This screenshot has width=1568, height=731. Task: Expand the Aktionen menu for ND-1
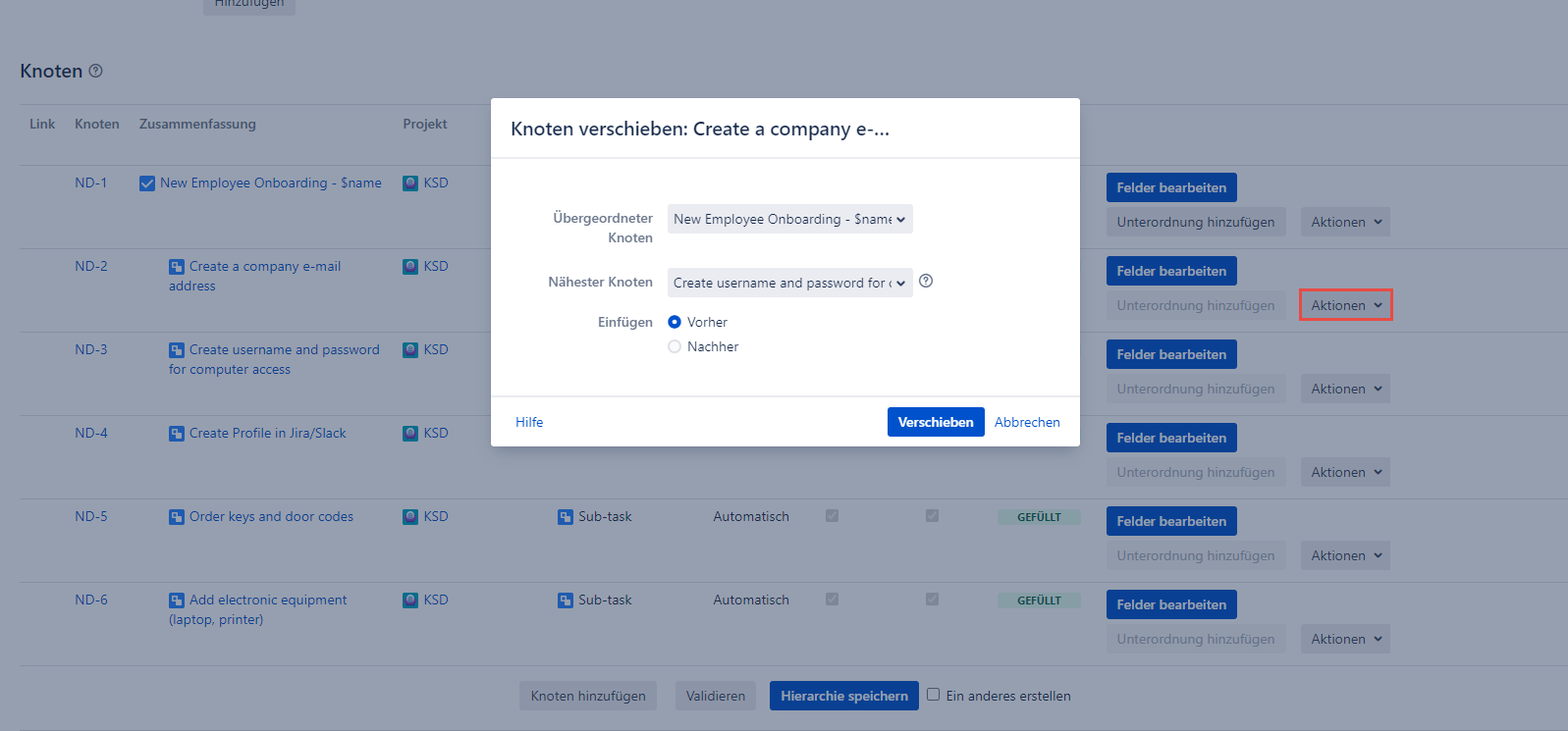(x=1345, y=222)
